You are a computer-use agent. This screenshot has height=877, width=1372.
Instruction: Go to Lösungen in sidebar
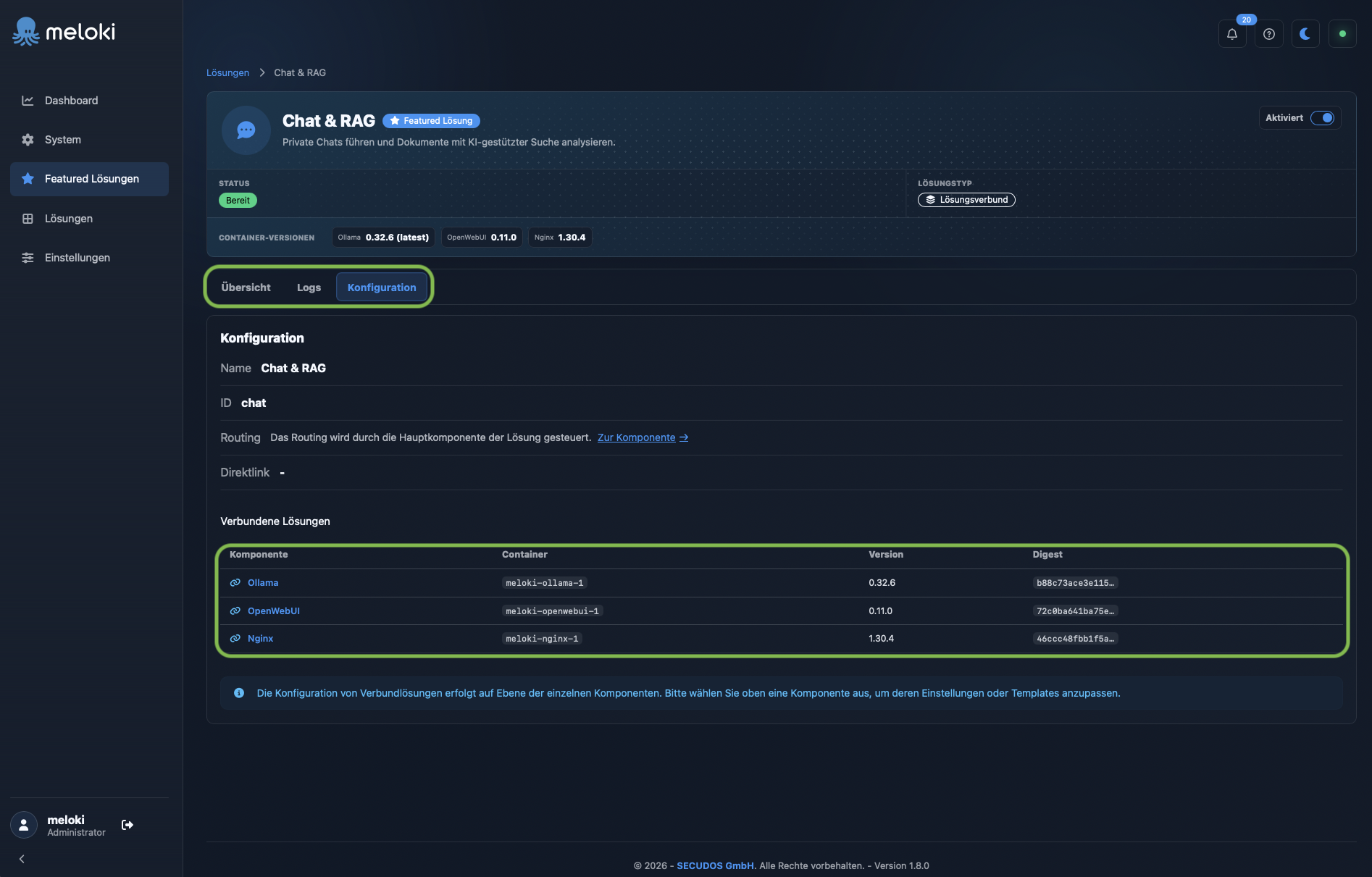[89, 219]
